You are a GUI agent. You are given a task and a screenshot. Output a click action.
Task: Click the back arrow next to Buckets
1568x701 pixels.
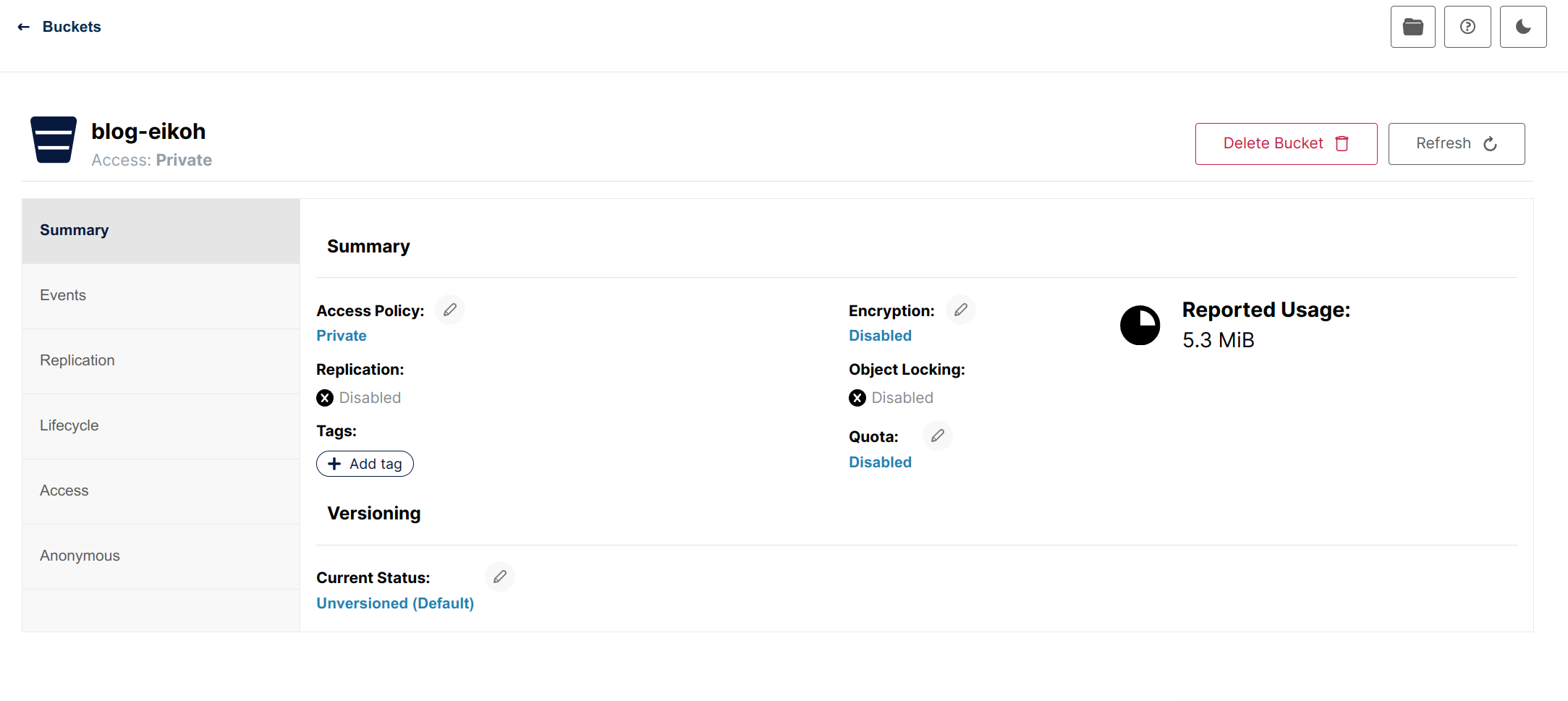click(x=24, y=27)
